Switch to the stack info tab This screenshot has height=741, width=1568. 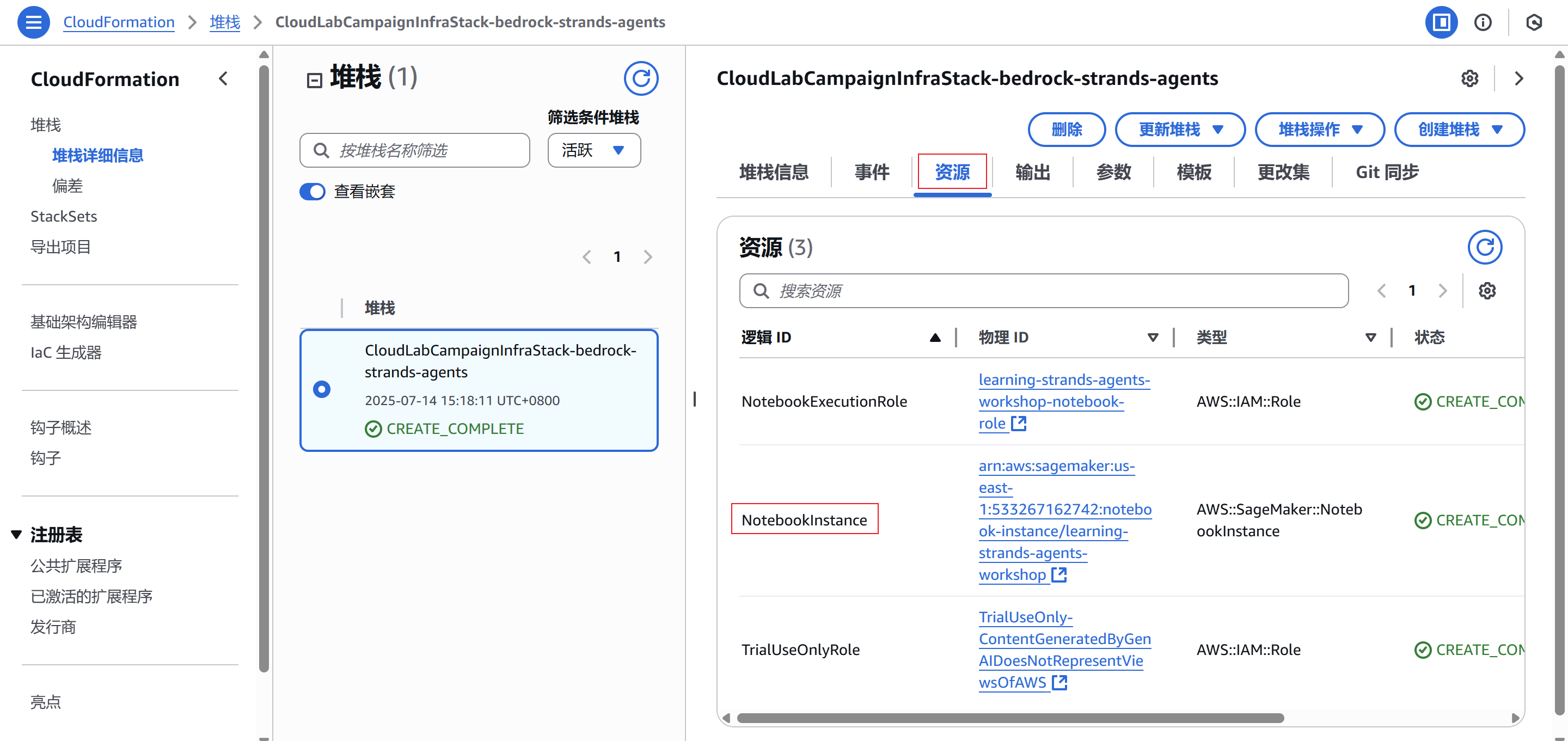774,172
